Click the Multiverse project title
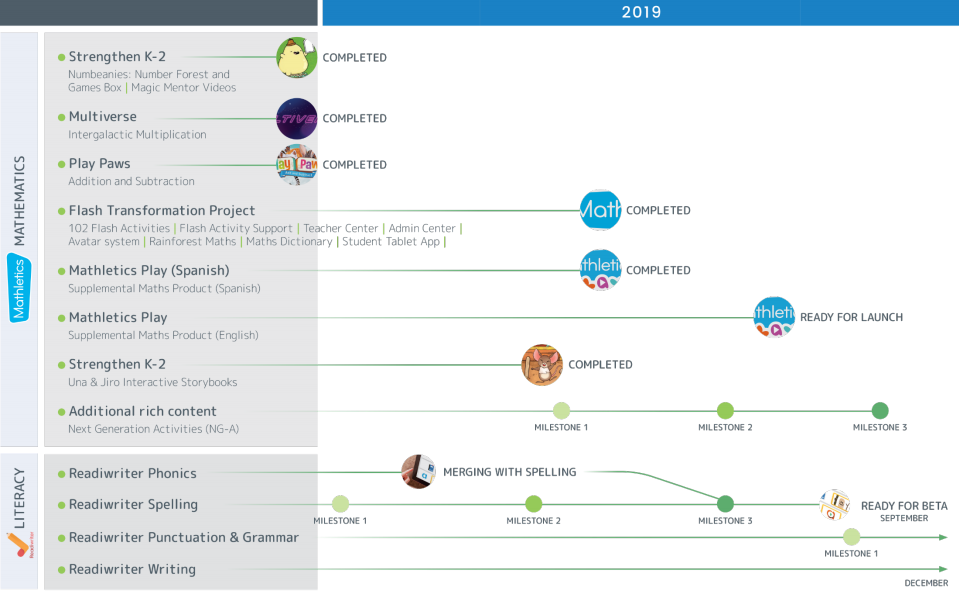Image resolution: width=959 pixels, height=593 pixels. pyautogui.click(x=103, y=117)
